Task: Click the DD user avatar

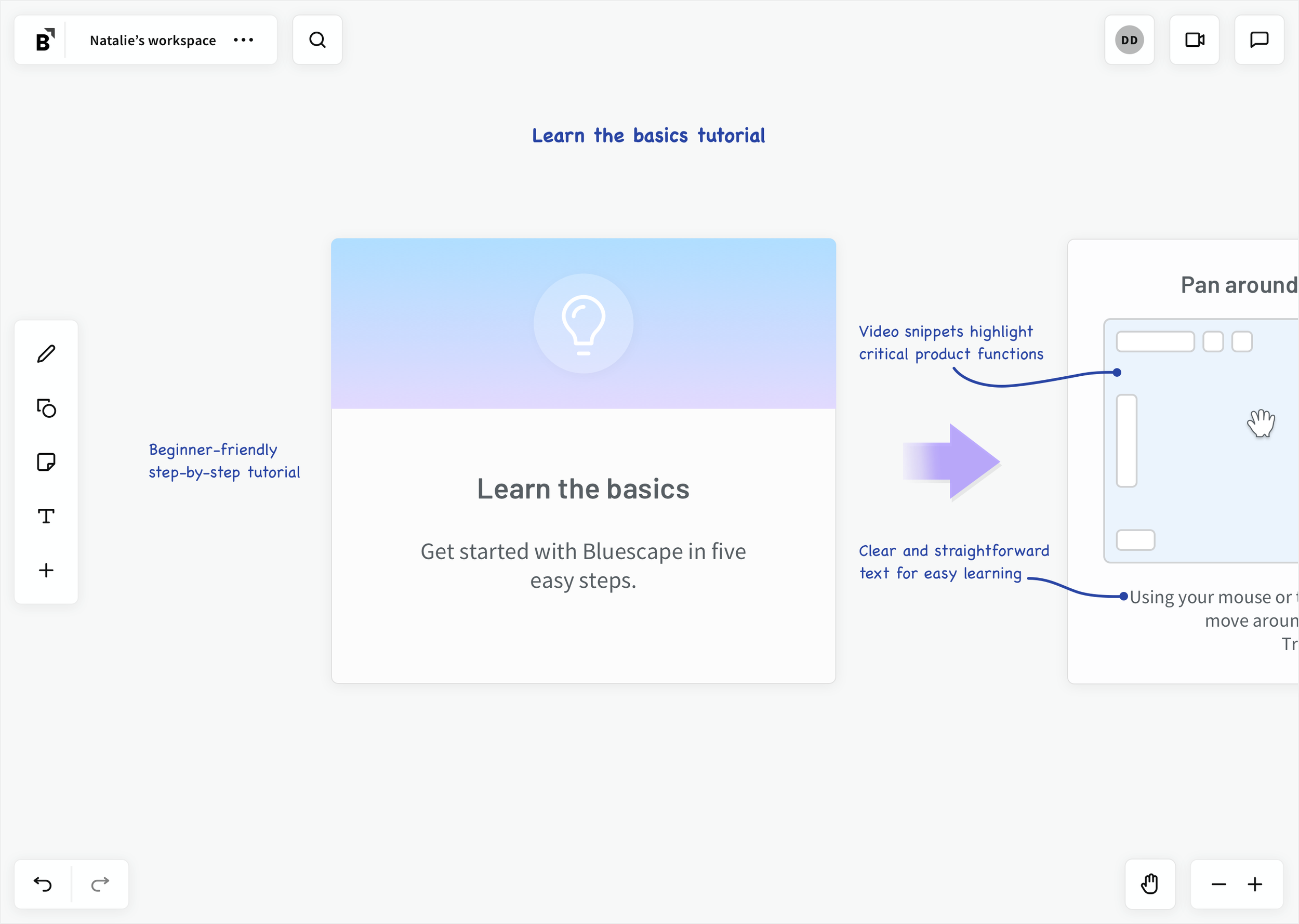Action: coord(1129,40)
